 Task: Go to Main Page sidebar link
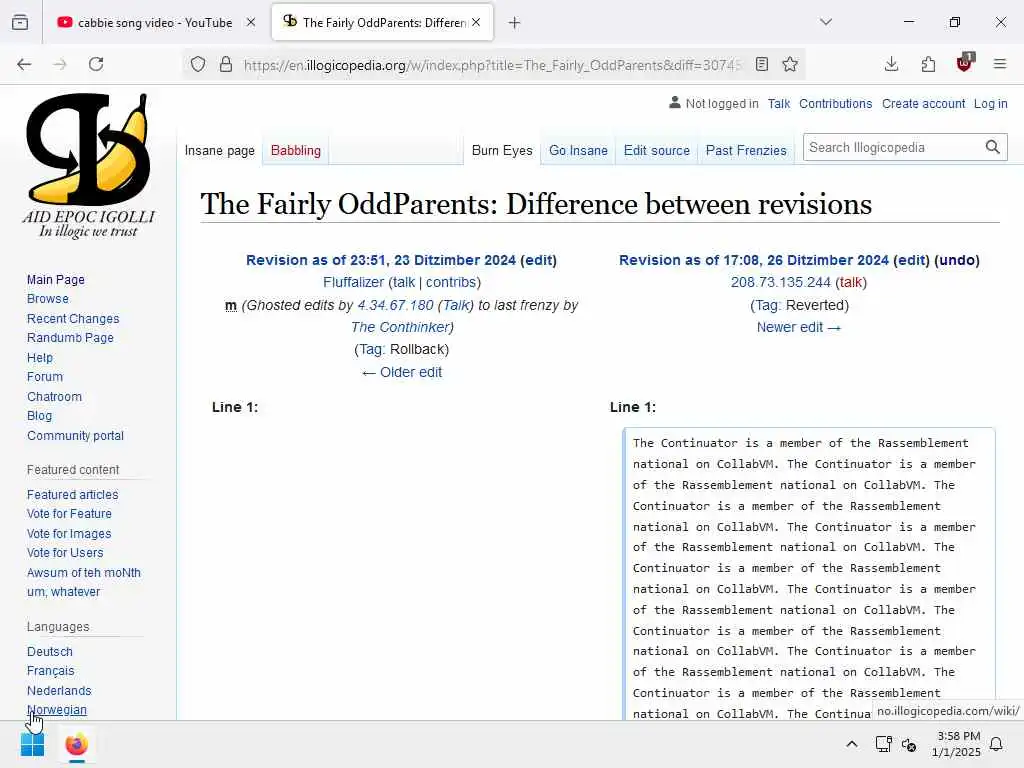coord(56,280)
